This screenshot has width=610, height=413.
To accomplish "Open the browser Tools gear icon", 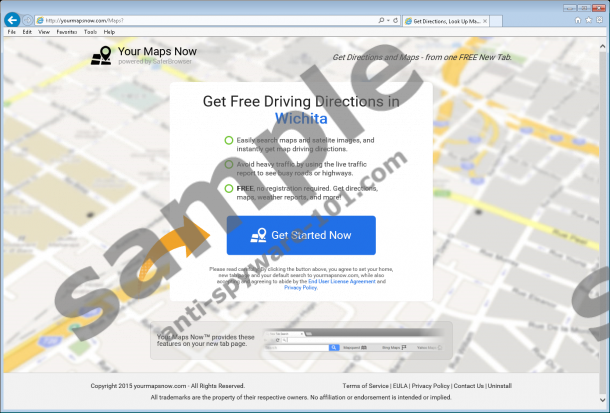I will pyautogui.click(x=599, y=20).
